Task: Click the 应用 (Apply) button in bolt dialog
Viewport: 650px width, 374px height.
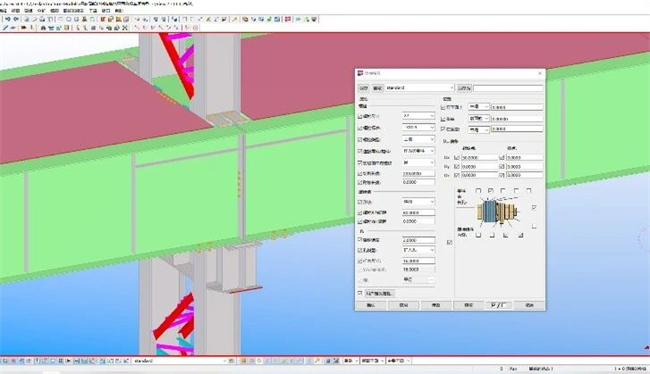Action: (x=403, y=305)
